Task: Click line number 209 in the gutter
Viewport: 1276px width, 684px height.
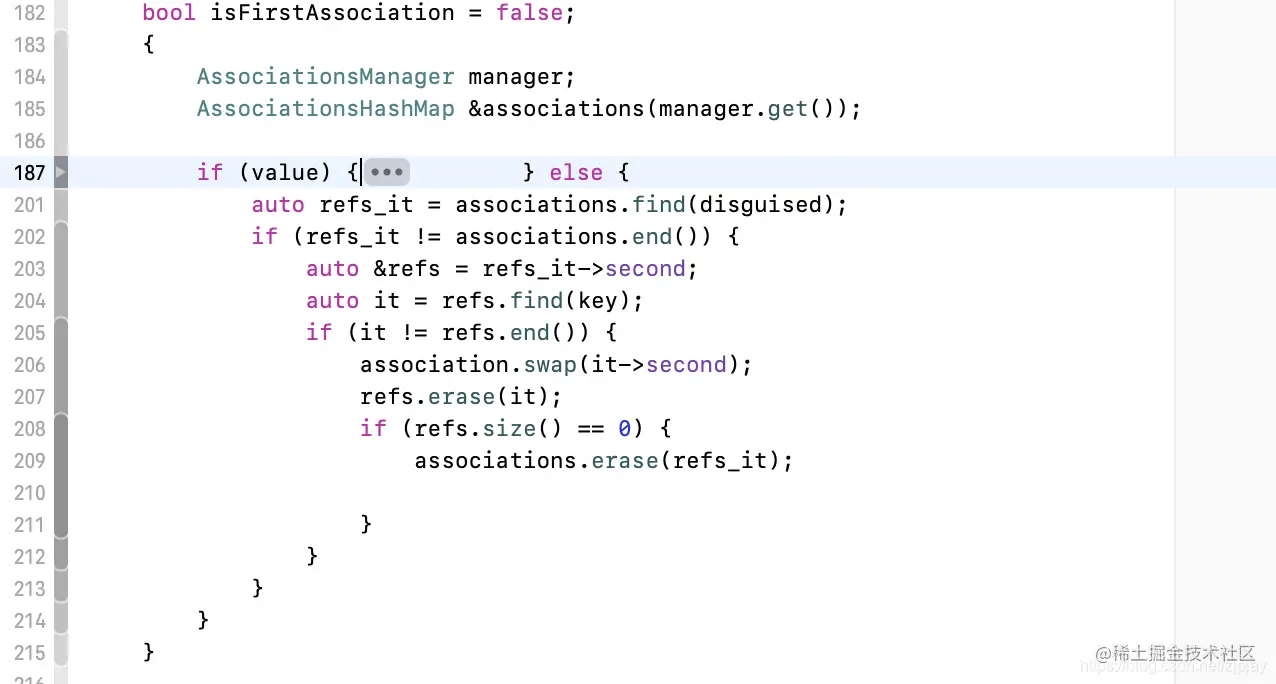Action: (x=30, y=461)
